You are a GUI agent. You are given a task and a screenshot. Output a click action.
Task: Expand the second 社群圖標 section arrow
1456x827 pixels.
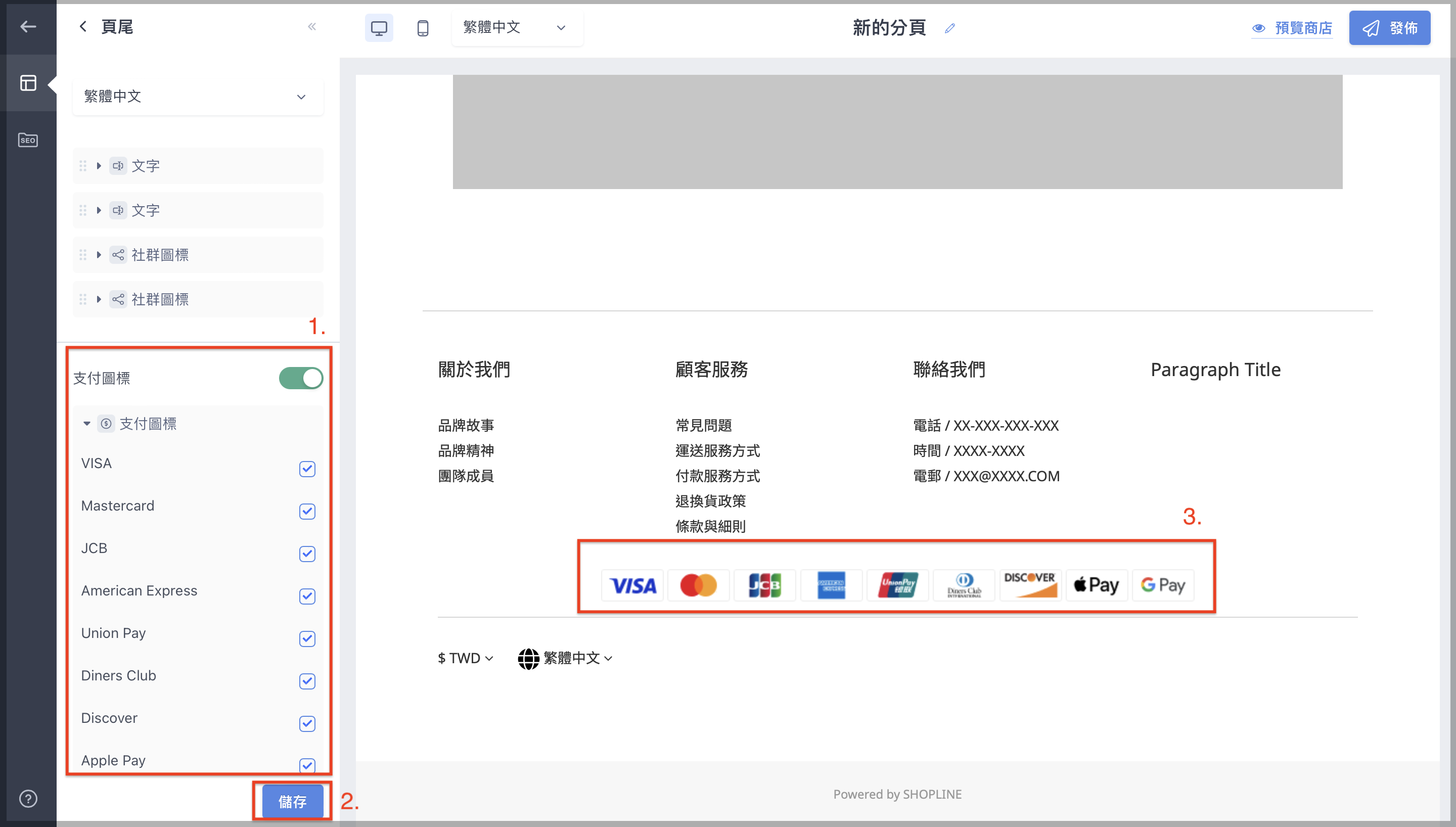(x=99, y=299)
